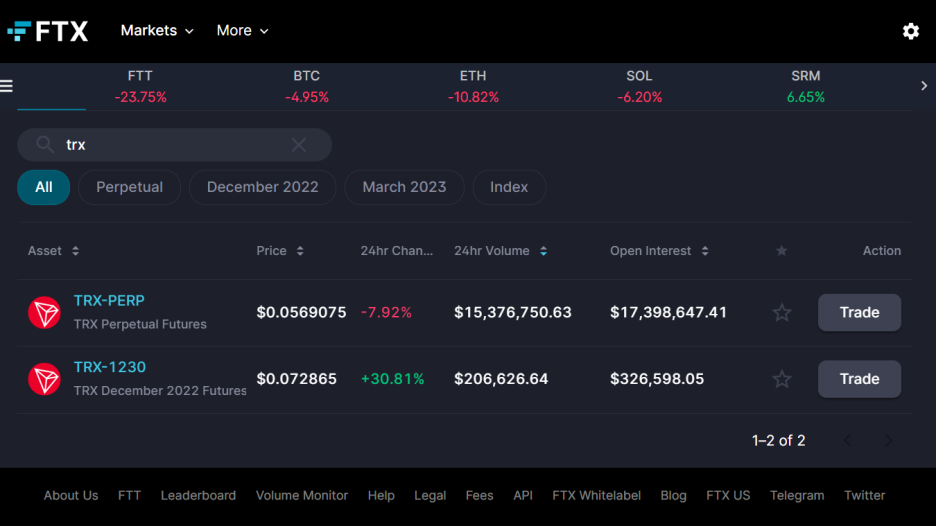Select the ETH ticker item
The height and width of the screenshot is (526, 936).
click(x=473, y=87)
